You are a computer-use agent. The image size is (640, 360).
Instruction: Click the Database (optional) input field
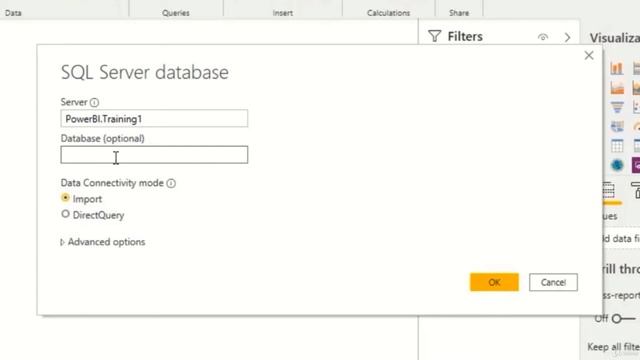pos(154,155)
